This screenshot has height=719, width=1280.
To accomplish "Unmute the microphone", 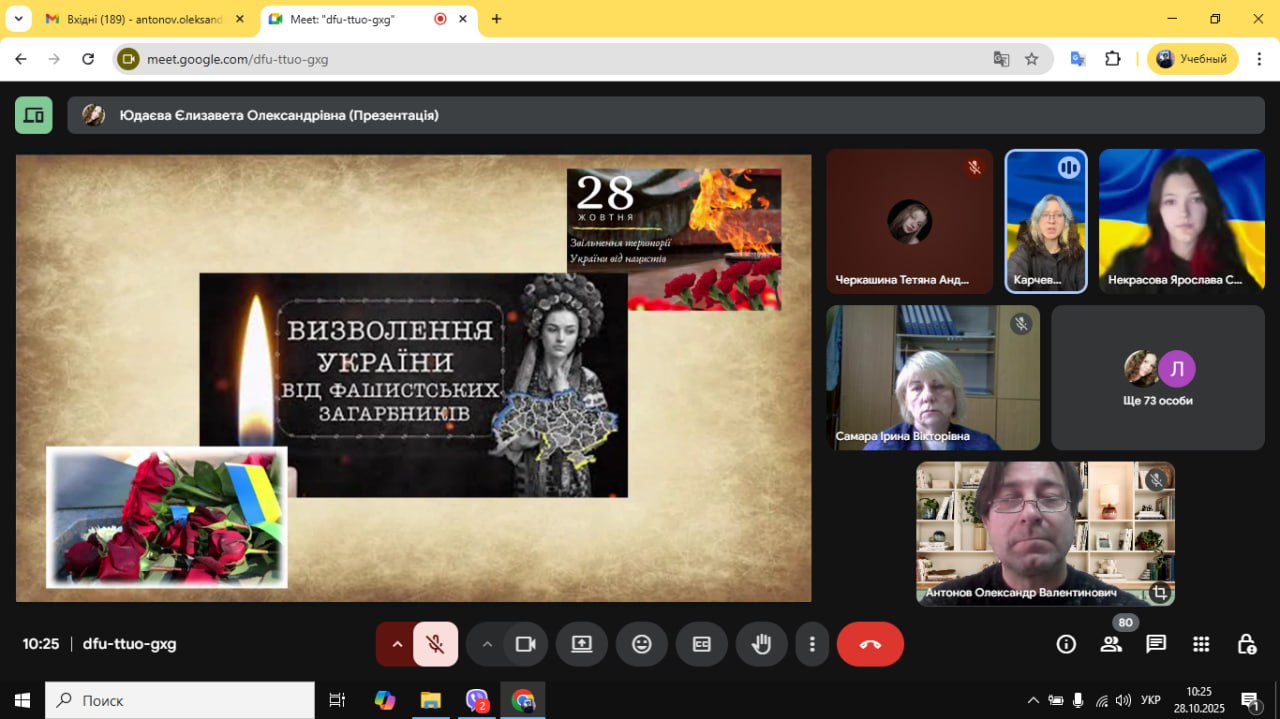I will tap(435, 644).
